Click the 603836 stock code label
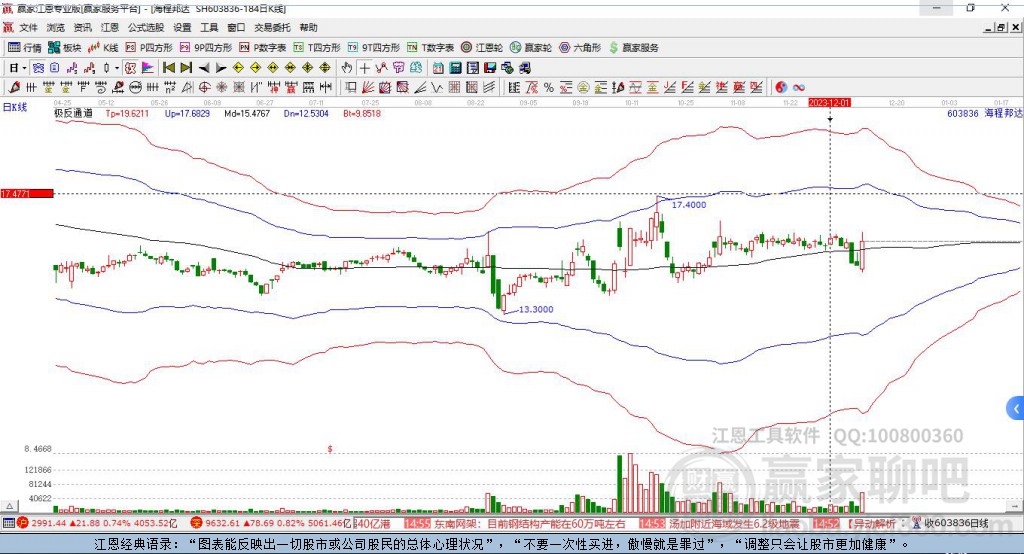 [963, 113]
